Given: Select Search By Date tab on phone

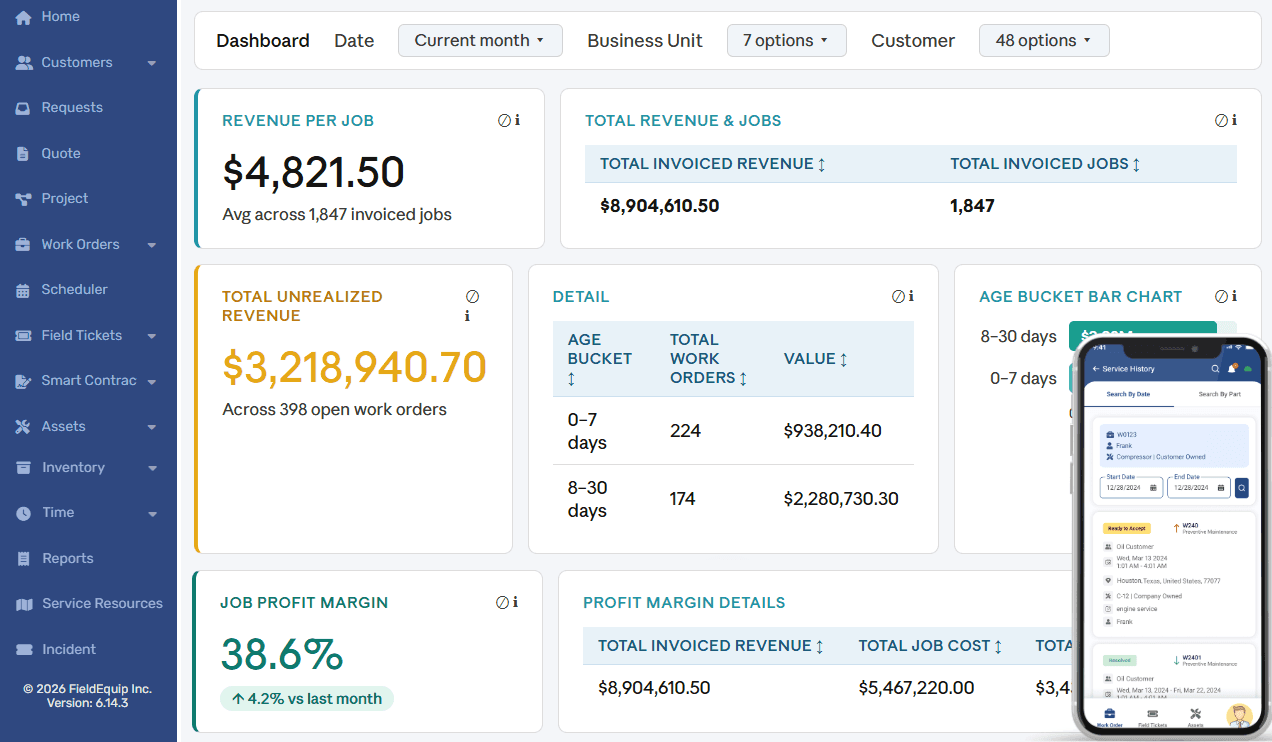Looking at the screenshot, I should (1128, 394).
